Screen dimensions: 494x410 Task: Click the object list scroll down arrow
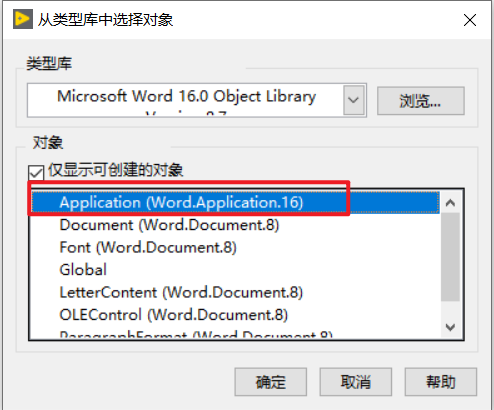pos(450,327)
